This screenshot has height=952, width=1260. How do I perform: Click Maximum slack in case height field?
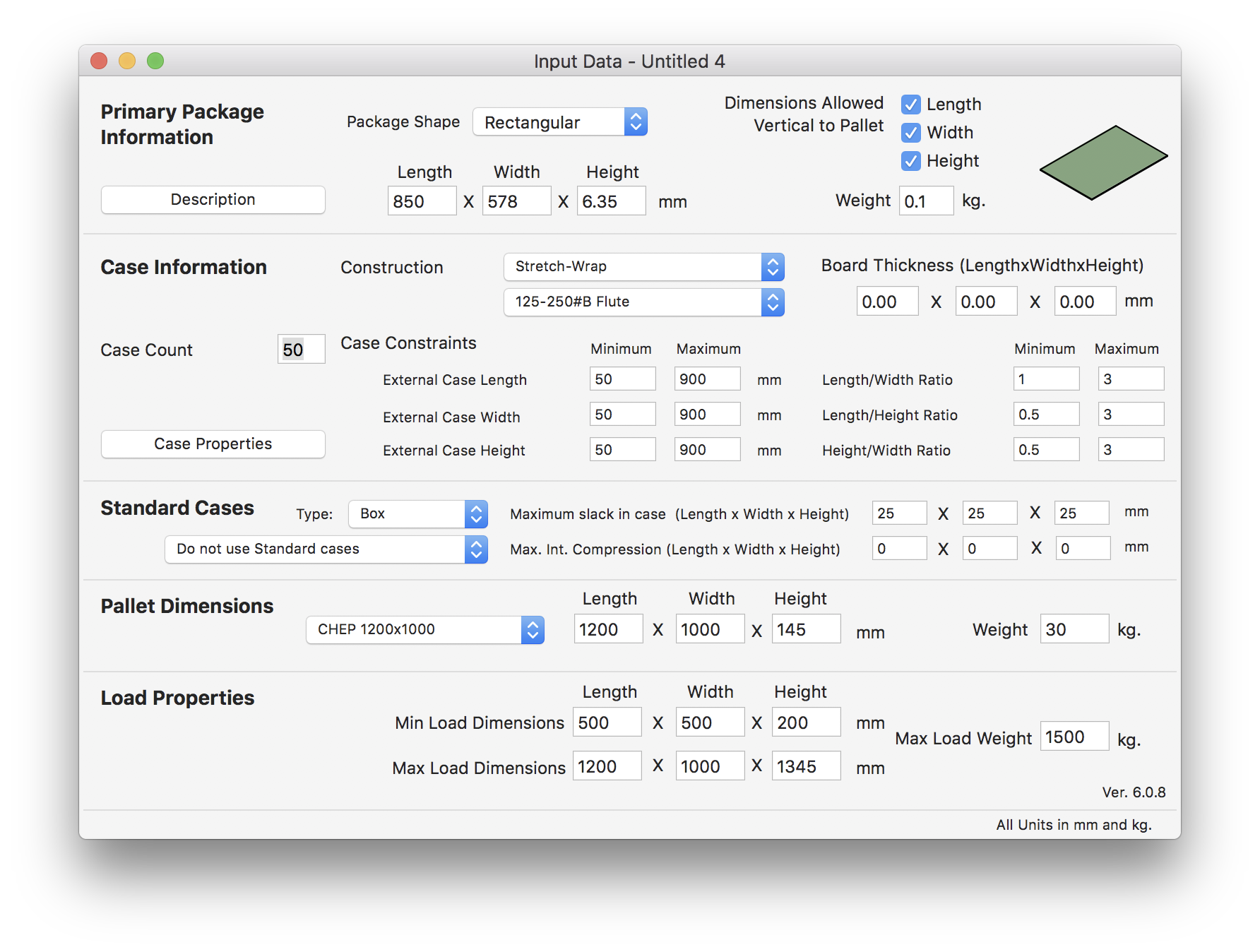(x=1082, y=513)
